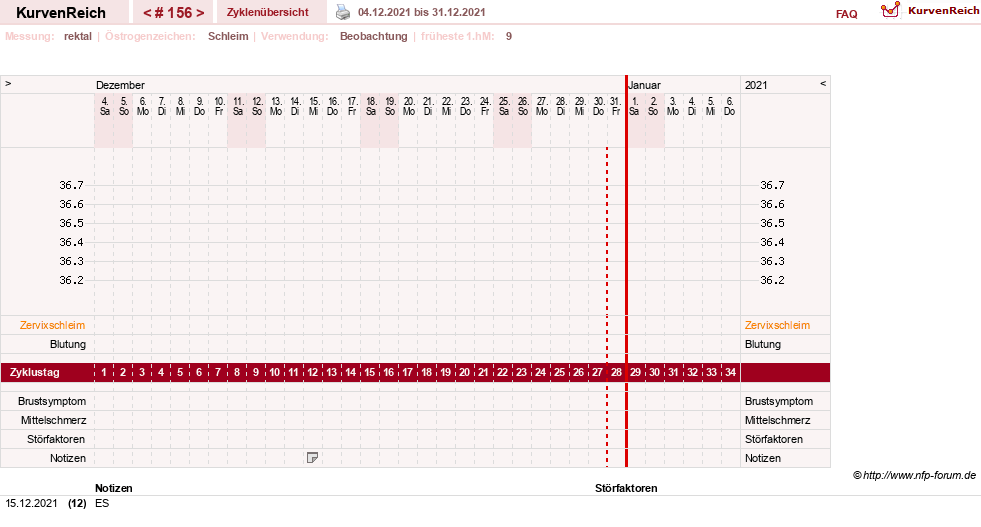Click date header 15. Mi
Viewport: 981px width, 527px height.
click(x=314, y=106)
